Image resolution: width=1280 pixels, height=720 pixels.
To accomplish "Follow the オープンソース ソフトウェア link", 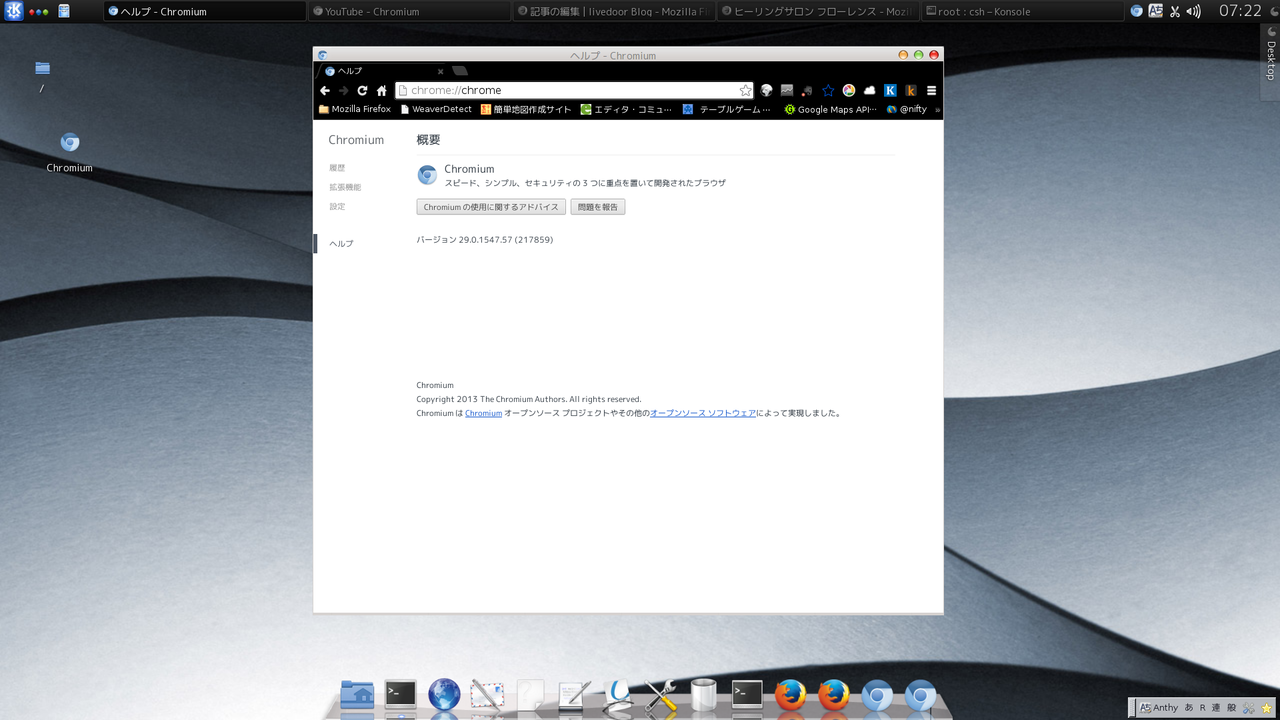I will (x=703, y=413).
